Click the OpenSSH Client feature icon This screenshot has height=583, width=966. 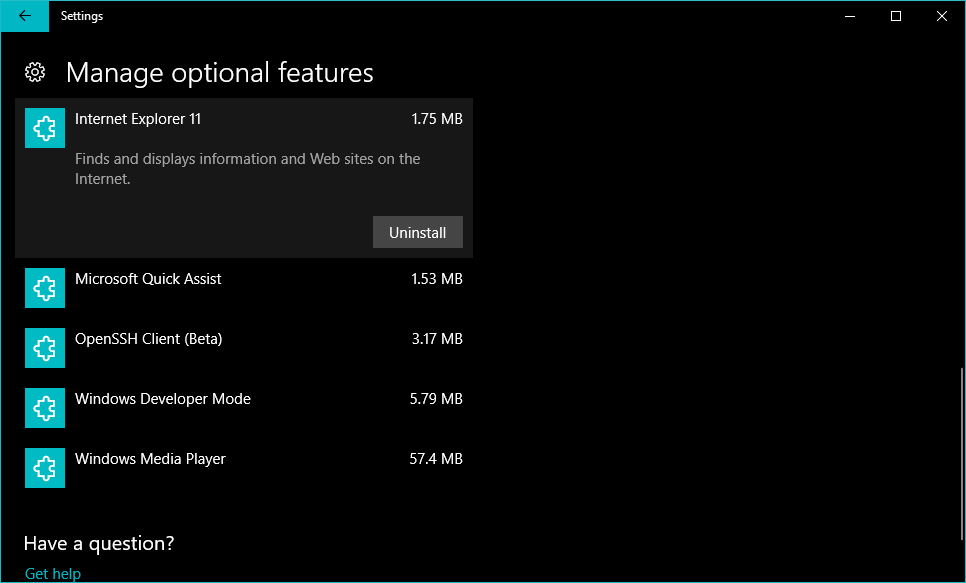pyautogui.click(x=45, y=349)
